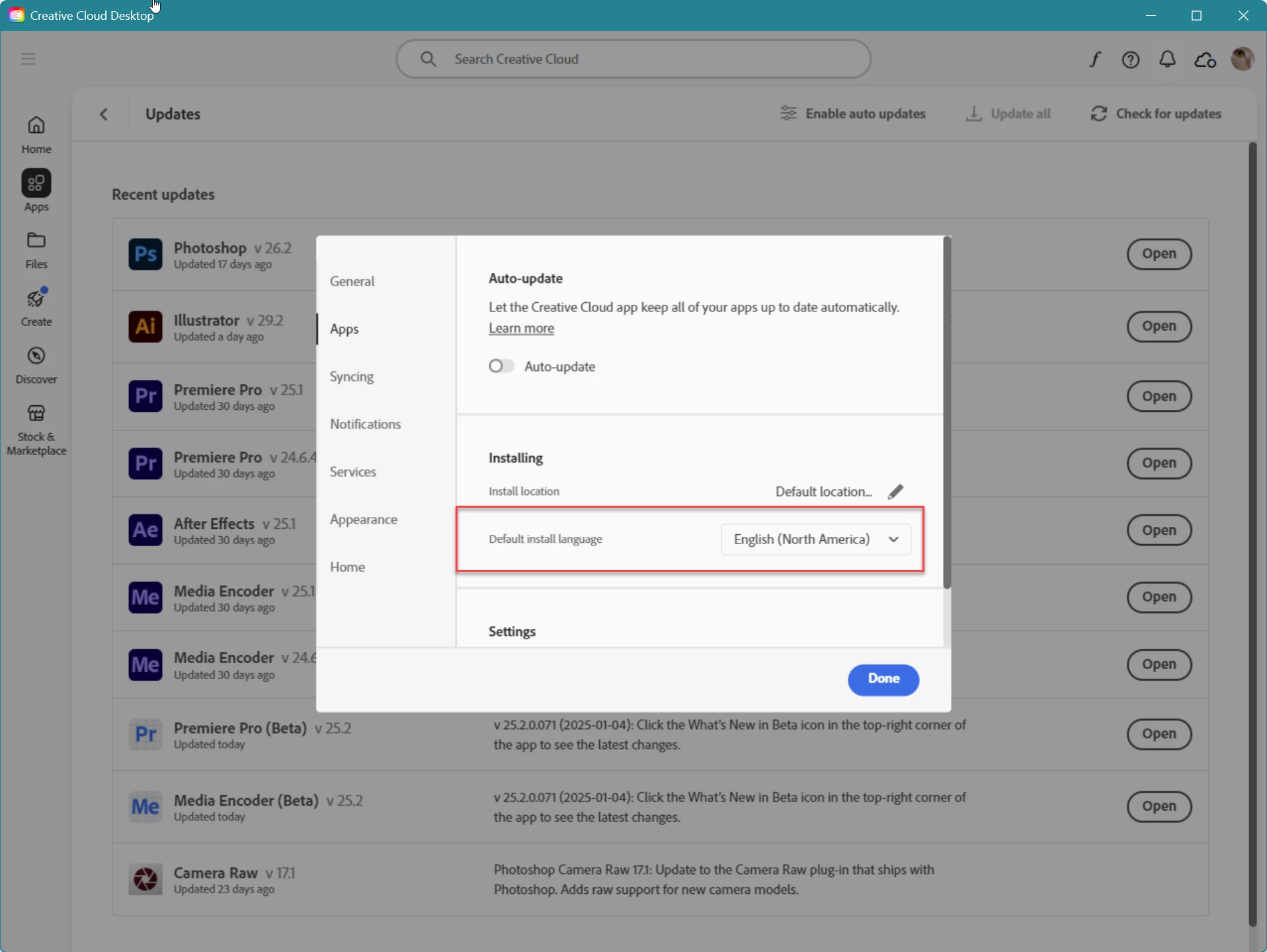Screen dimensions: 1267x952
Task: Expand the Default install language dropdown
Action: point(816,539)
